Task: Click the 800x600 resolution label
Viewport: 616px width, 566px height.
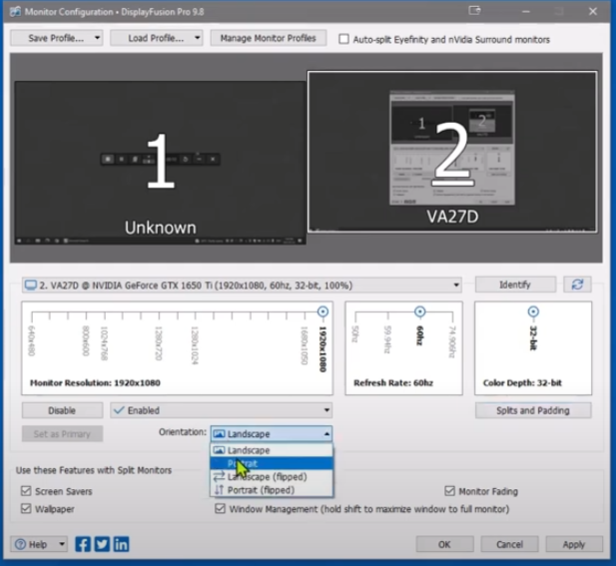Action: pos(86,341)
